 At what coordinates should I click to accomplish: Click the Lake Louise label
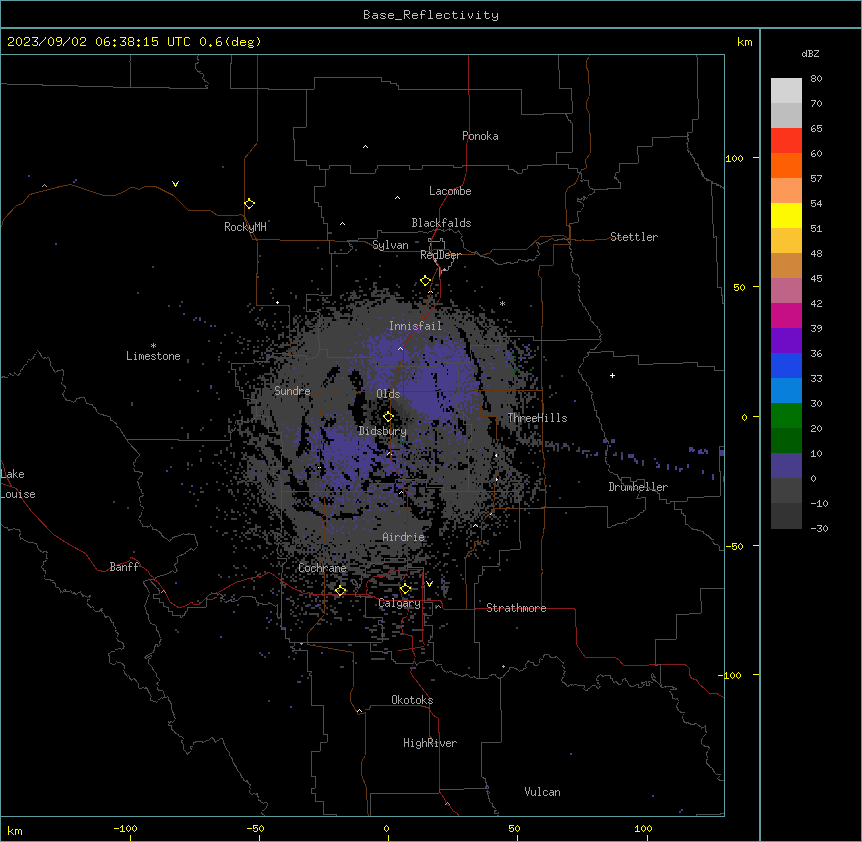[x=18, y=484]
